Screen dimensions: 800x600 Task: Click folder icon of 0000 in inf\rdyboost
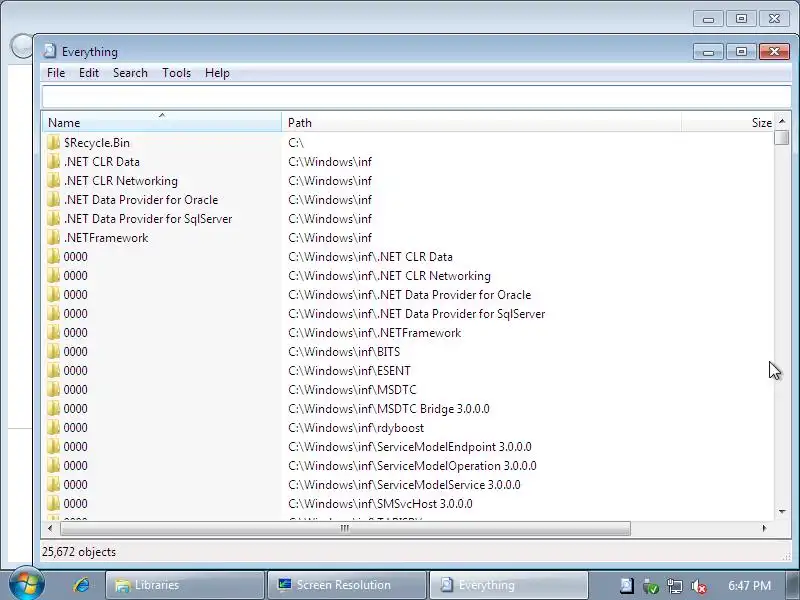click(54, 428)
